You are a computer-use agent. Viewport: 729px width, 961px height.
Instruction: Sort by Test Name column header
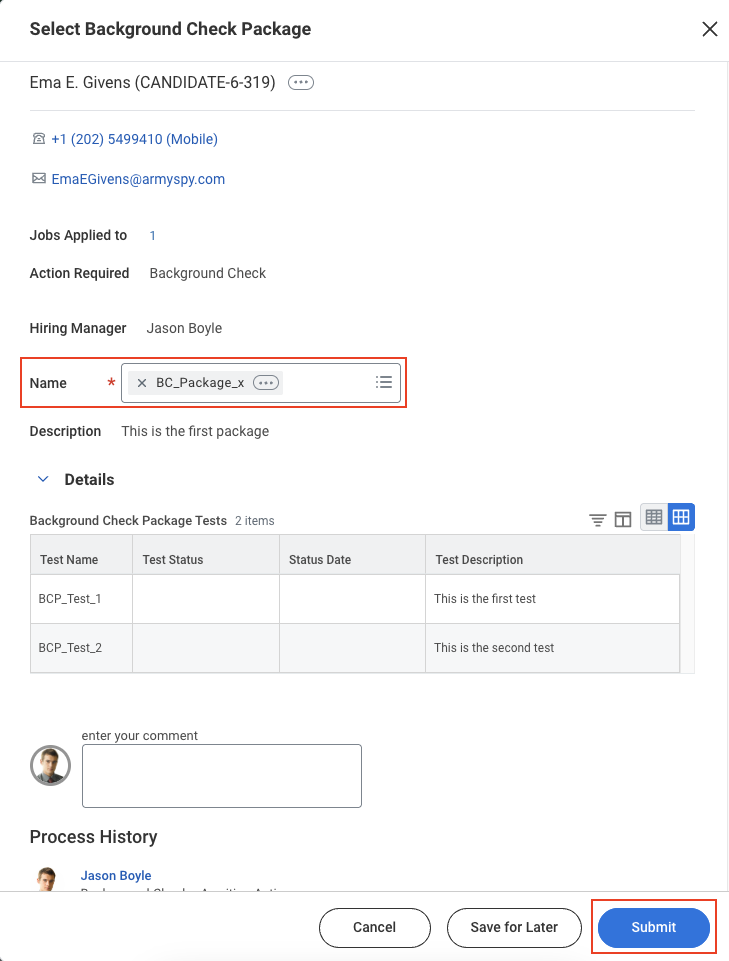click(x=82, y=555)
